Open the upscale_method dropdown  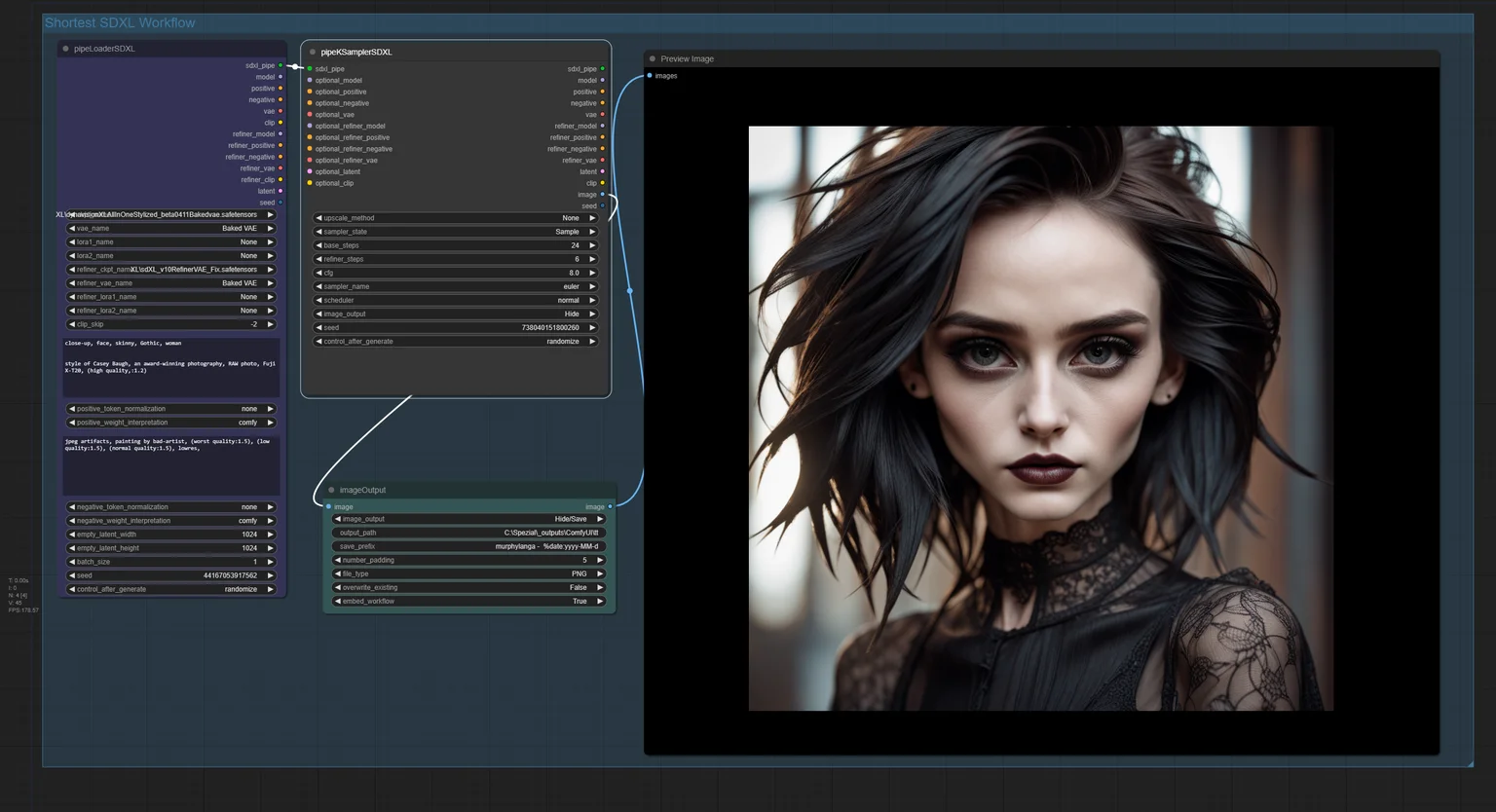pos(455,218)
